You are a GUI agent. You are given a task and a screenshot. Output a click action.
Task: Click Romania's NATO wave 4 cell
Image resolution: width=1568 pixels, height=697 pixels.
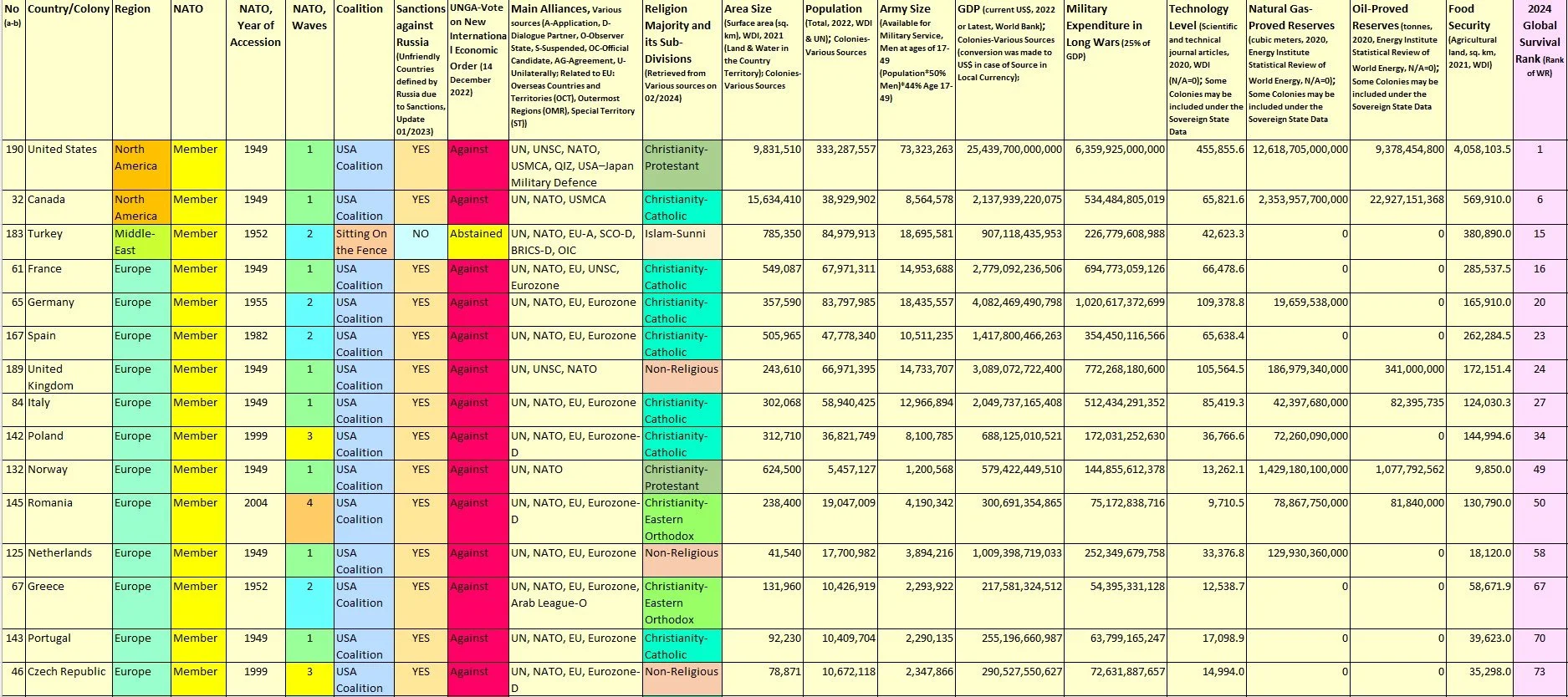pyautogui.click(x=309, y=519)
